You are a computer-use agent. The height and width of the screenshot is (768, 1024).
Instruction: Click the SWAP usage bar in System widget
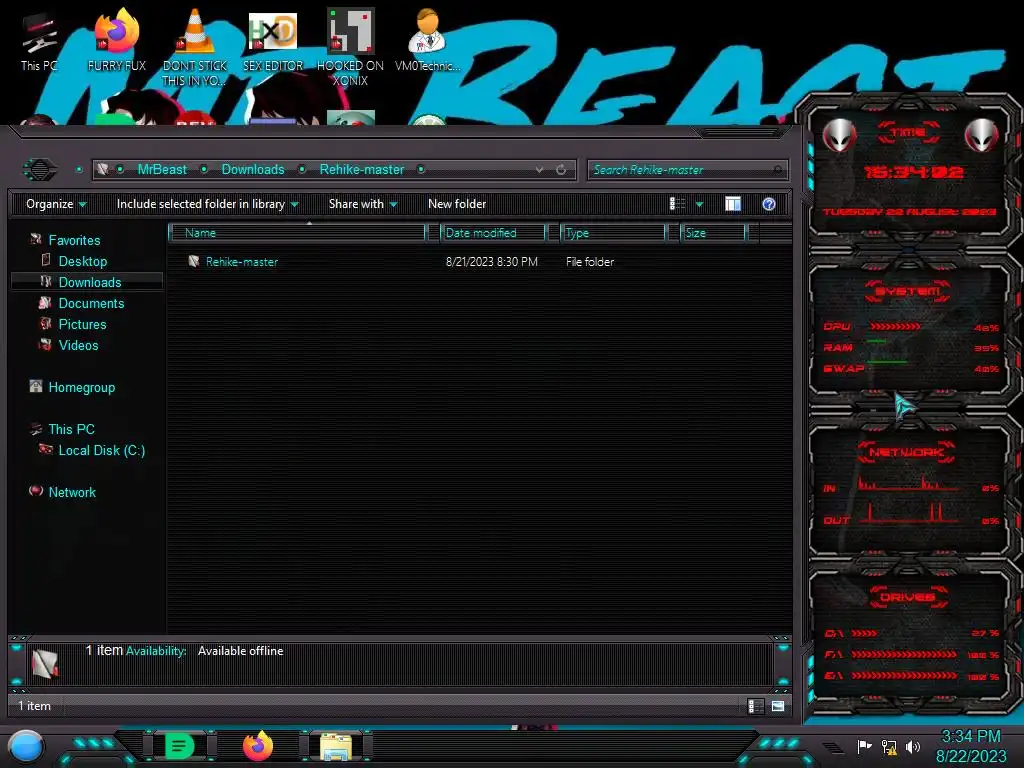coord(887,362)
